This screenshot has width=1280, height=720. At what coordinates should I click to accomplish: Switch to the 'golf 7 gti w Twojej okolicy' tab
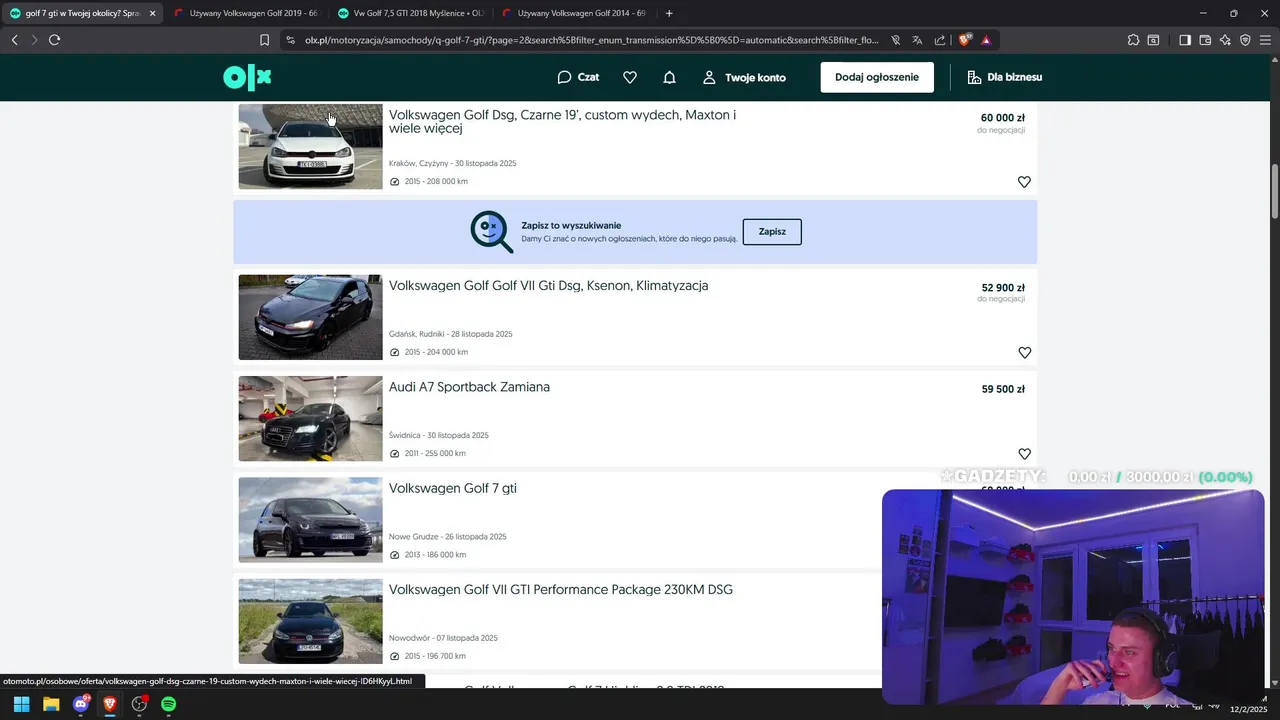click(x=80, y=13)
